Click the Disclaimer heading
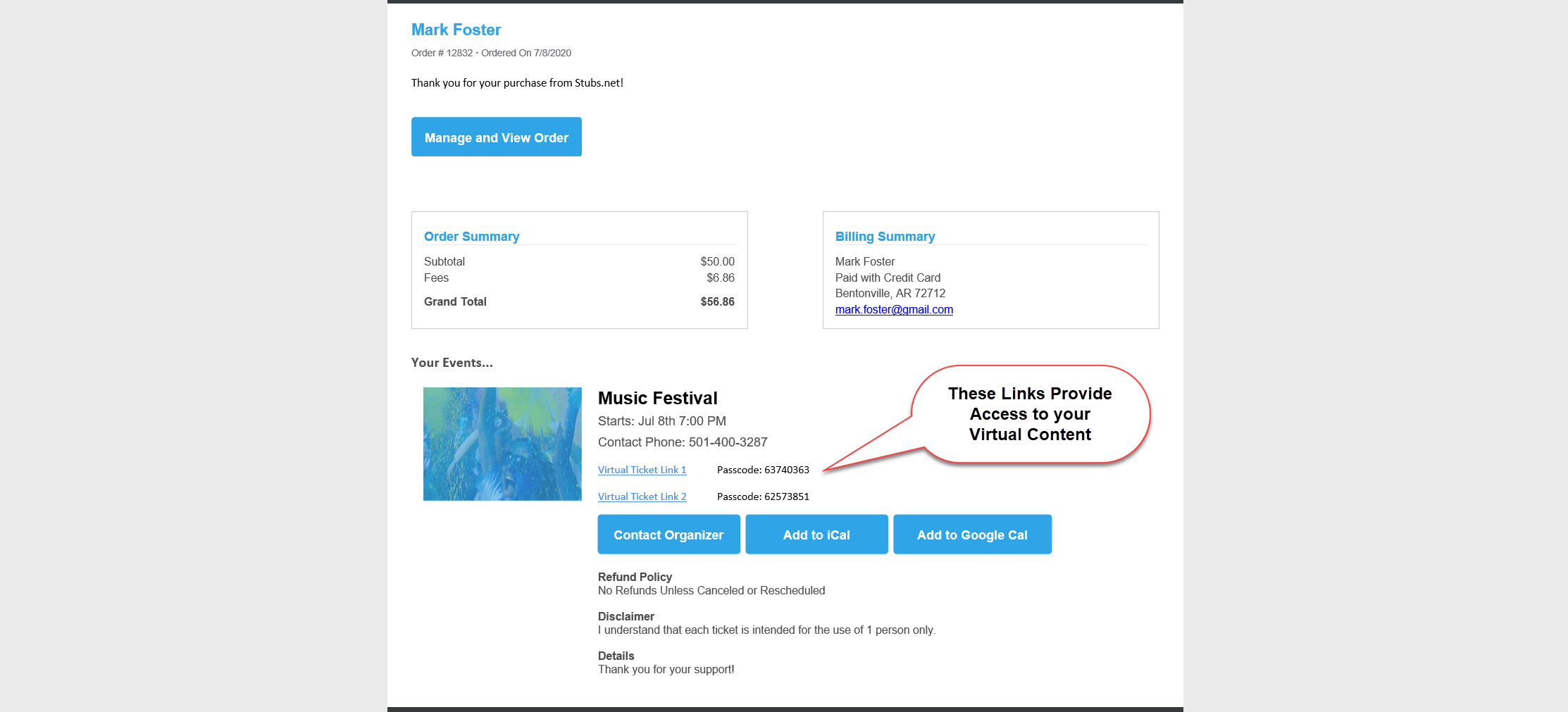The image size is (1568, 712). [626, 616]
